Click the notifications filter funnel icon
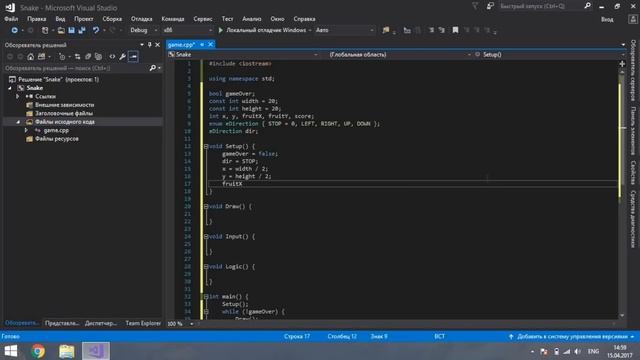The height and width of the screenshot is (360, 640). 475,6
